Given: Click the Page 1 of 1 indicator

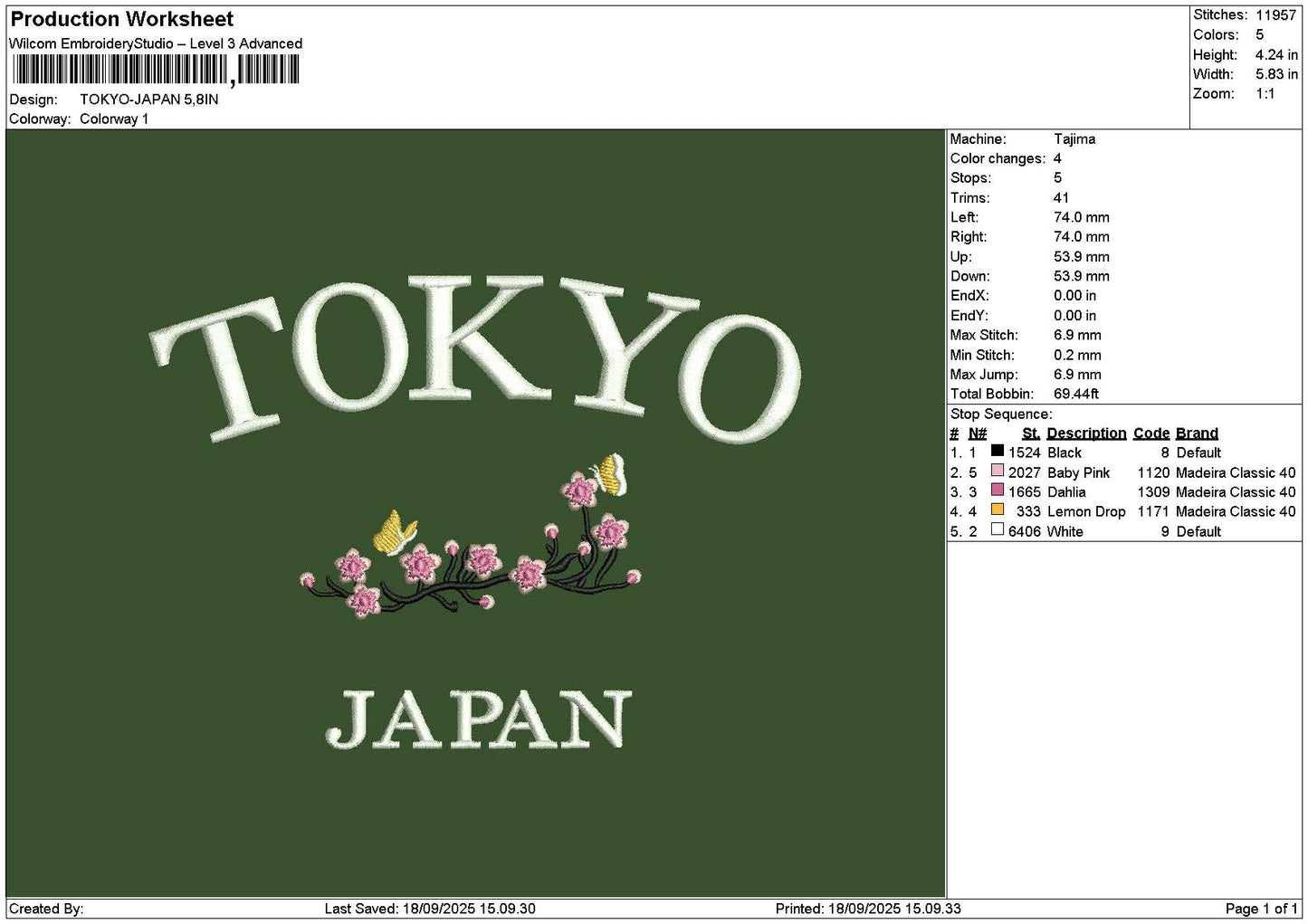Looking at the screenshot, I should click(x=1262, y=909).
